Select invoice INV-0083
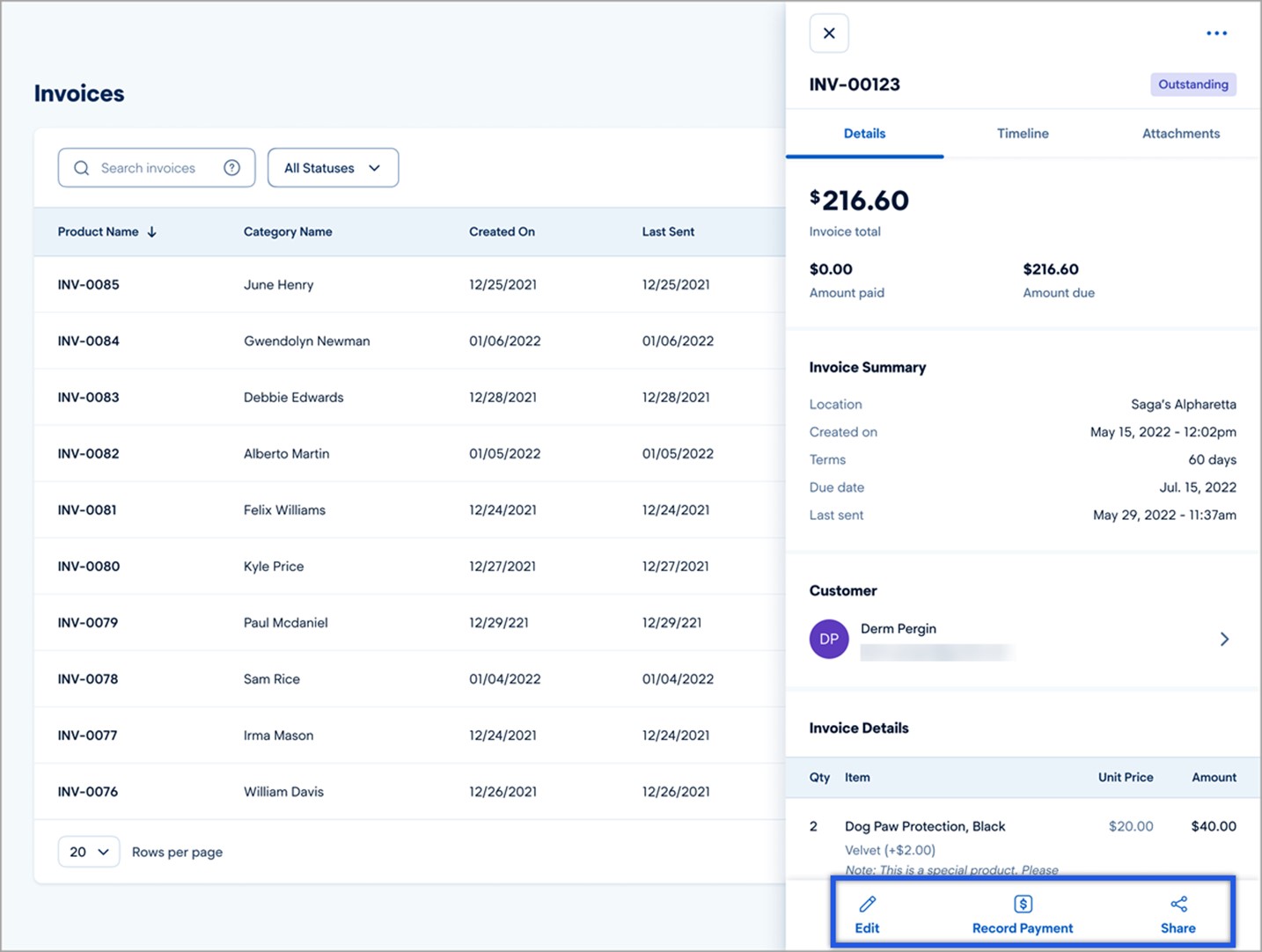This screenshot has width=1262, height=952. click(409, 397)
